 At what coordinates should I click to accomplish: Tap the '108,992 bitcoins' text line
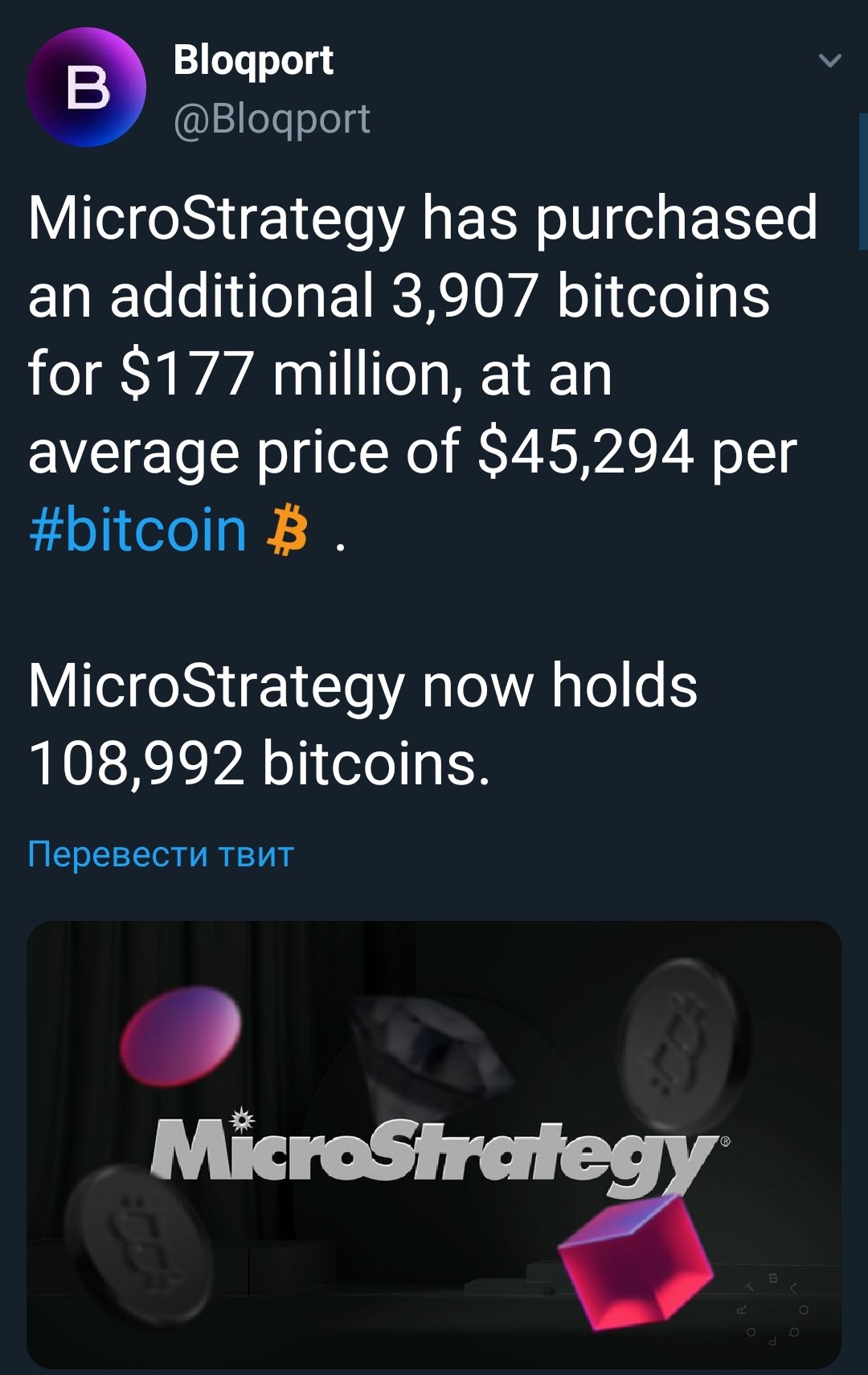click(x=259, y=763)
